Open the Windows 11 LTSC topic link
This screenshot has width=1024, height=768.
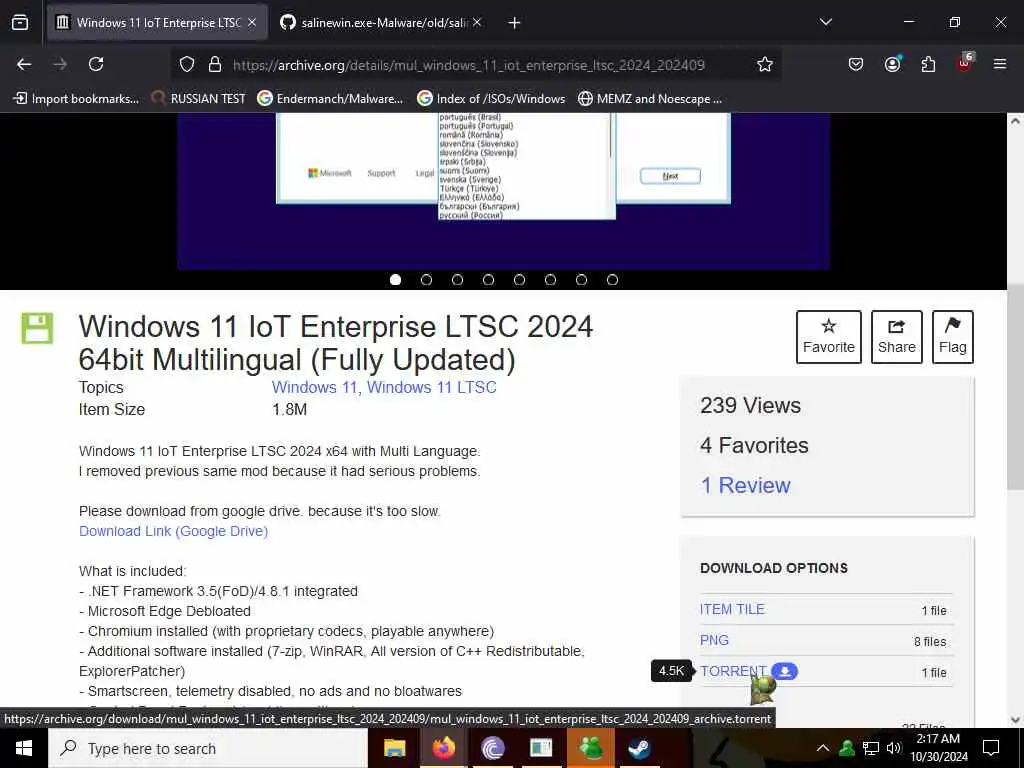click(432, 387)
